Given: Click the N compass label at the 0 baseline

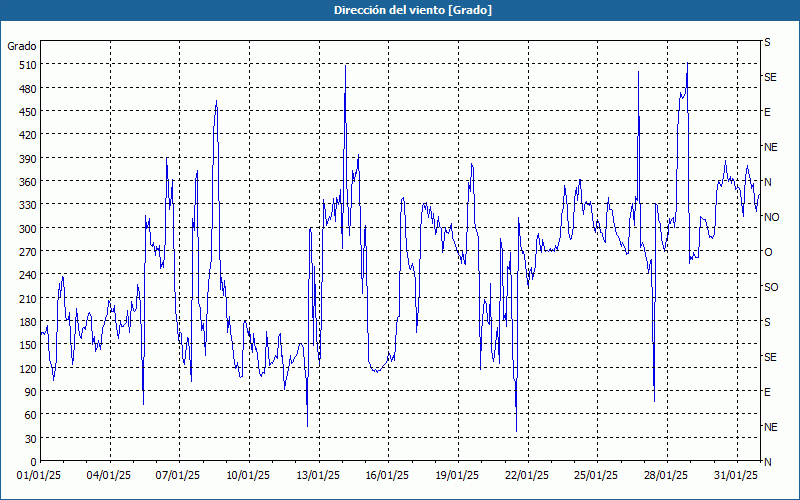Looking at the screenshot, I should (768, 462).
